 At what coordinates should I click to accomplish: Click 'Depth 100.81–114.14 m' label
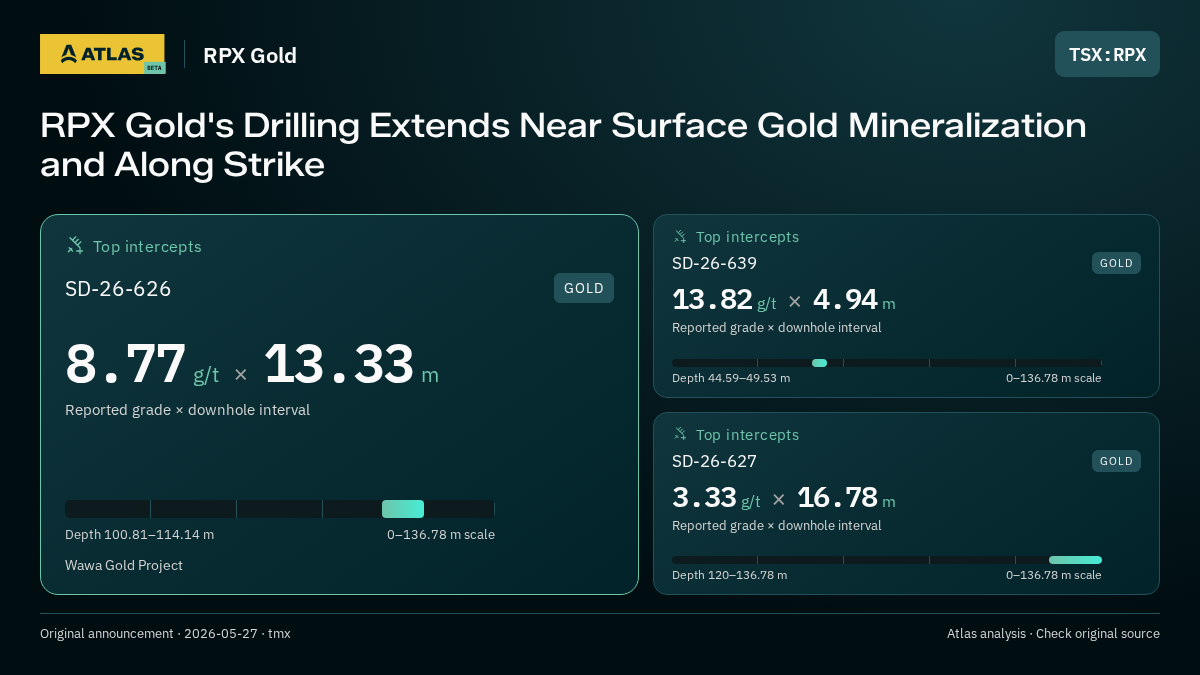139,535
